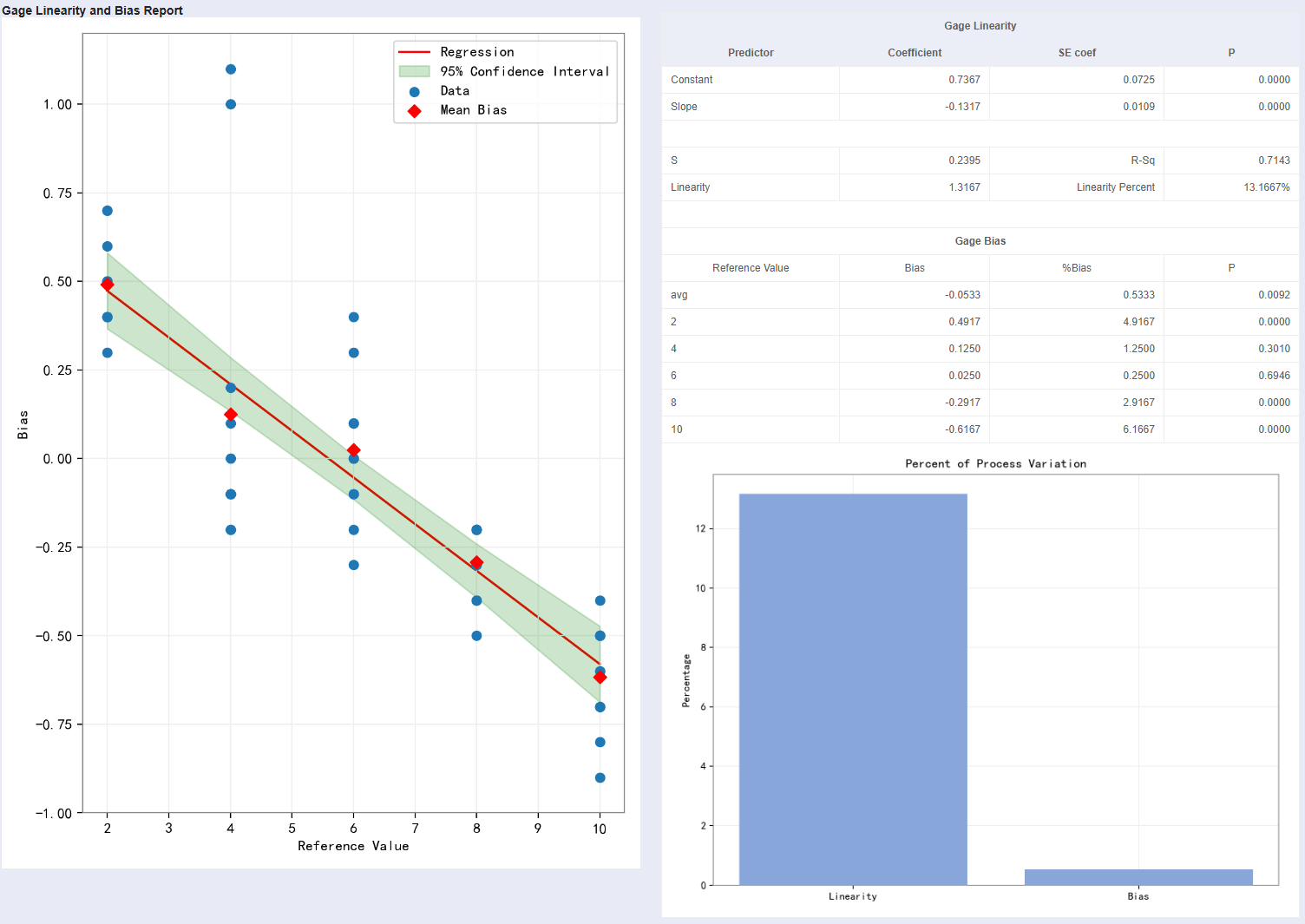Click the green Confidence Interval legend swatch
Image resolution: width=1305 pixels, height=924 pixels.
416,71
